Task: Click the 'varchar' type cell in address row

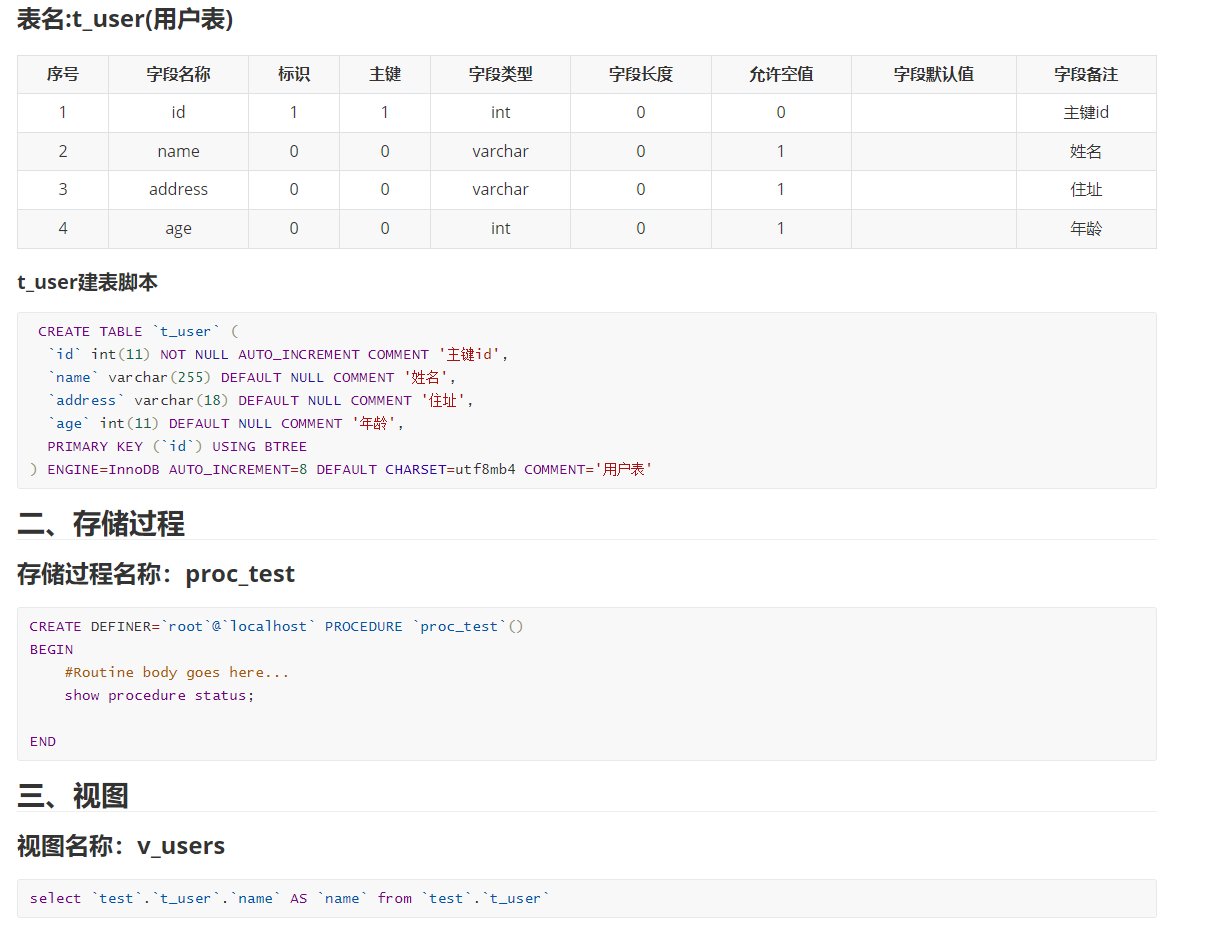Action: [x=500, y=190]
